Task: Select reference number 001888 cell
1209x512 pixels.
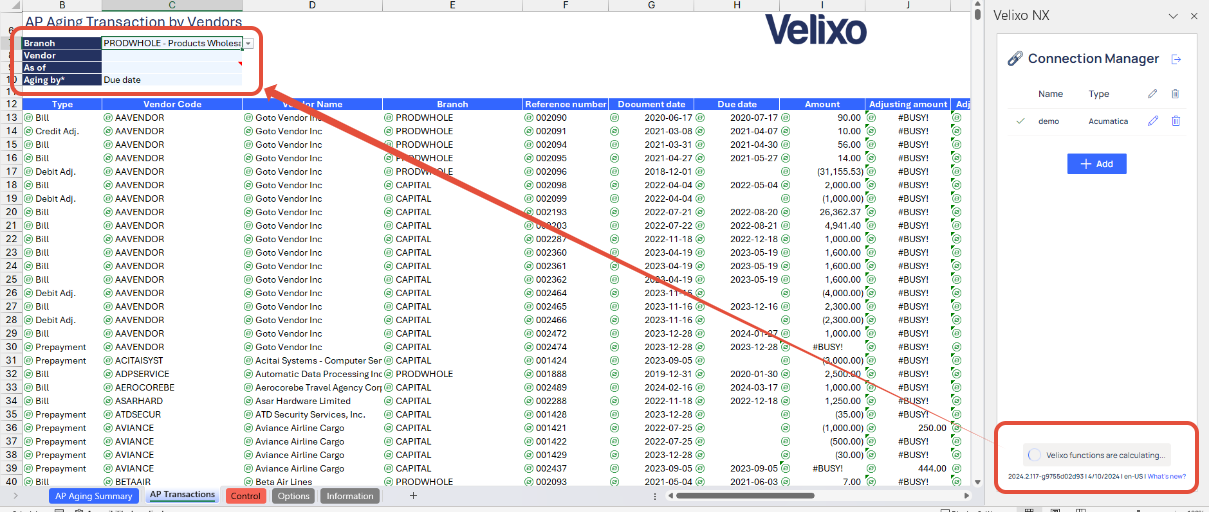Action: click(565, 374)
